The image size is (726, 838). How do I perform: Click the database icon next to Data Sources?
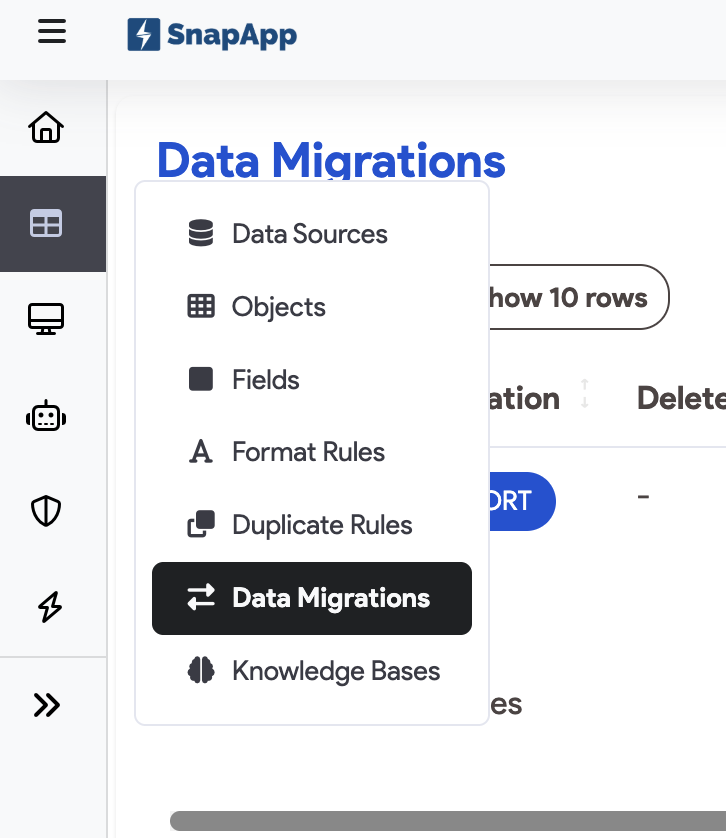pyautogui.click(x=200, y=234)
